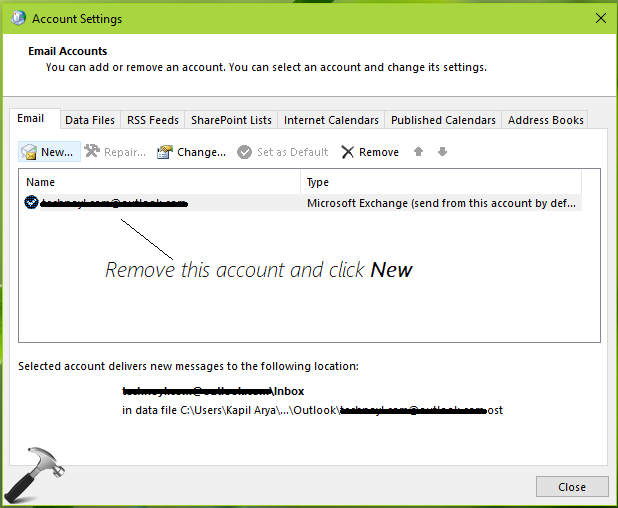
Task: Move account up with up arrow
Action: point(419,151)
